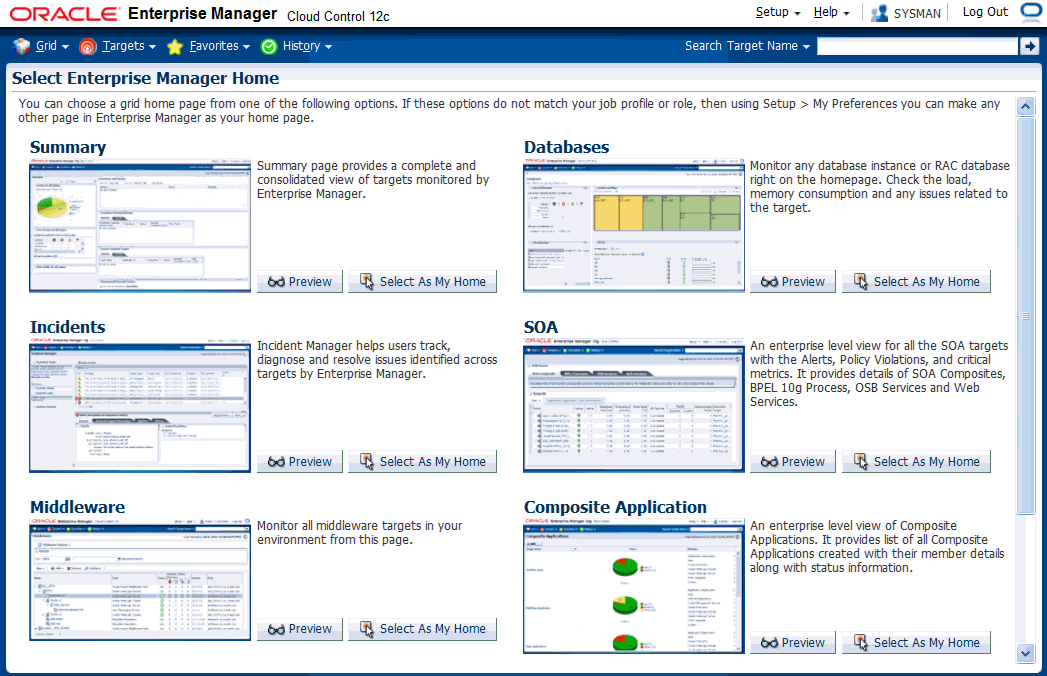Select Middleware as my home
This screenshot has height=676, width=1047.
[x=422, y=629]
